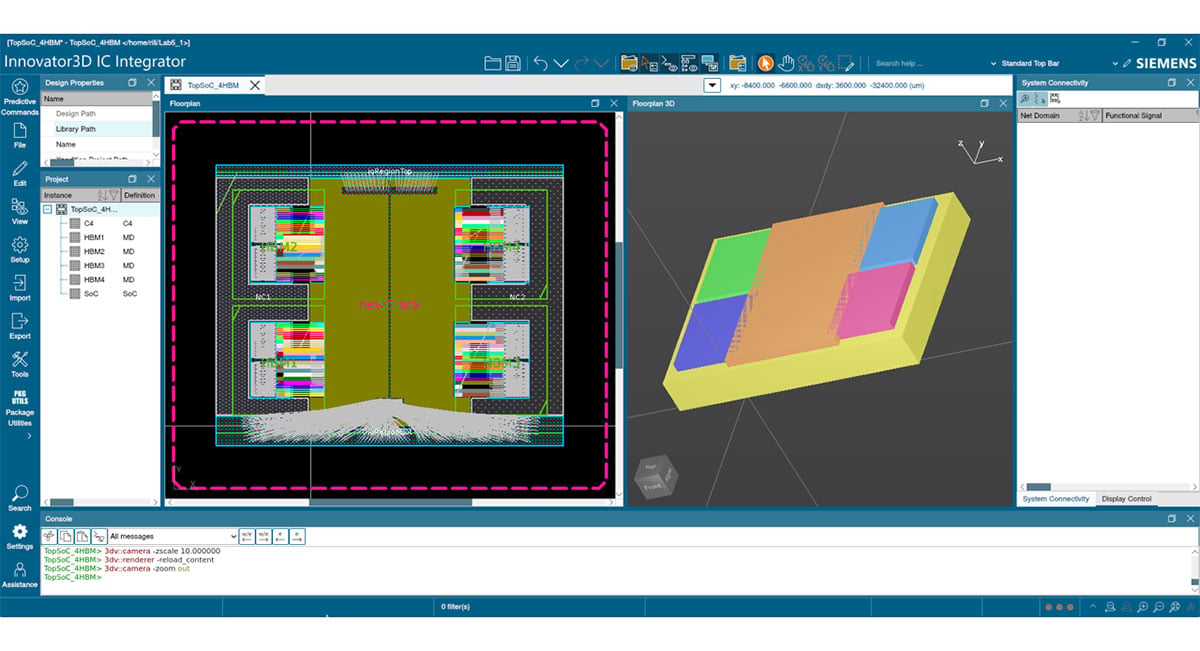Activate the select arrow pointer tool
The width and height of the screenshot is (1200, 651).
coord(764,63)
